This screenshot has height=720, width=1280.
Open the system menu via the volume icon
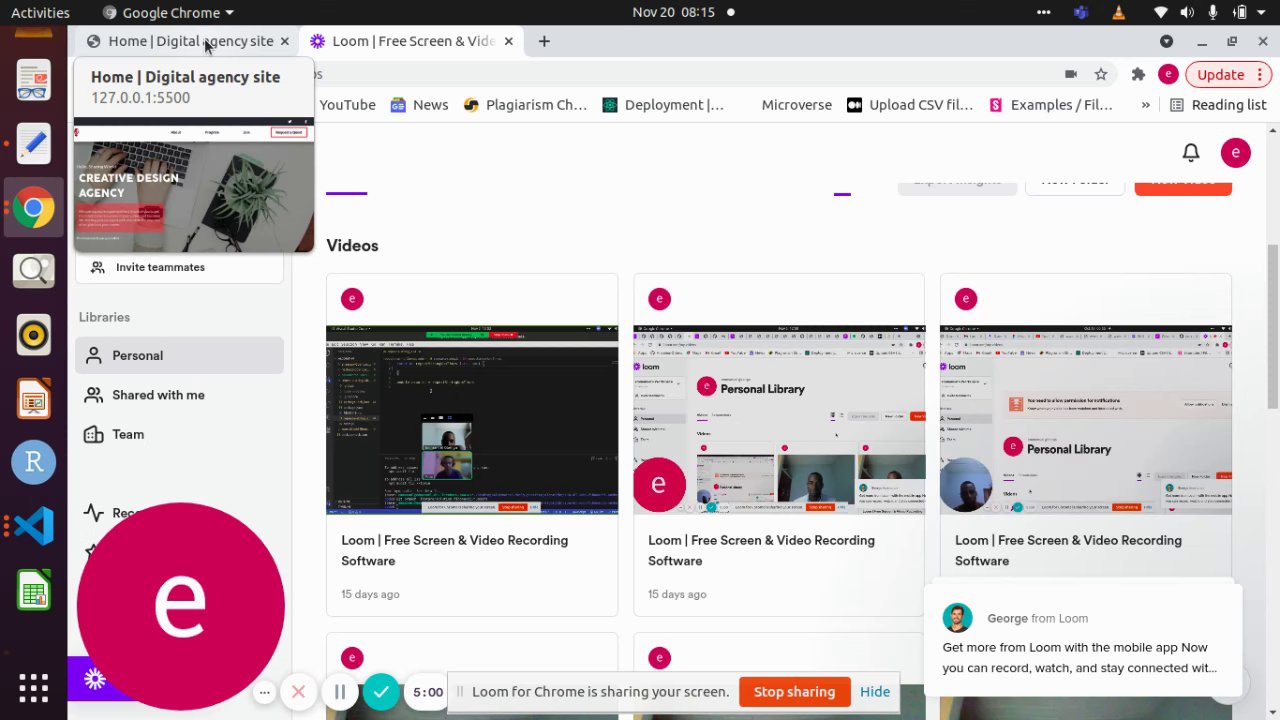(1186, 12)
